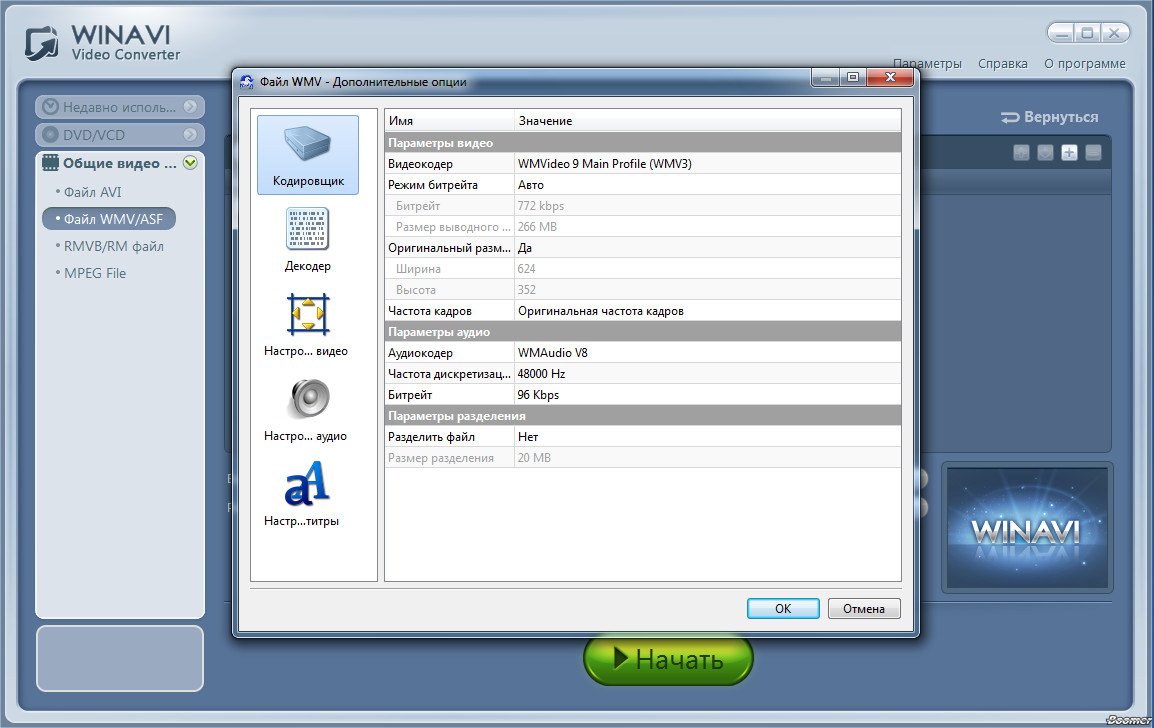The image size is (1154, 728).
Task: Click the green Начать start button
Action: coord(668,659)
